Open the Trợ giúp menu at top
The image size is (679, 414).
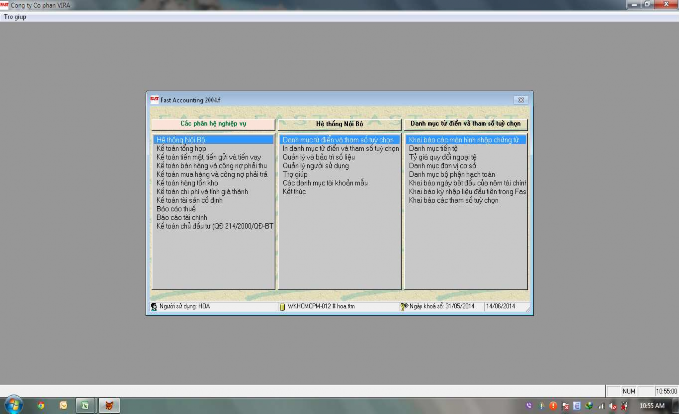(15, 18)
